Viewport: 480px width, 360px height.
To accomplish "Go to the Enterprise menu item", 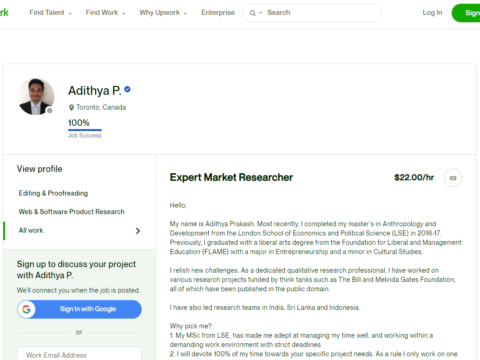I will pos(218,13).
